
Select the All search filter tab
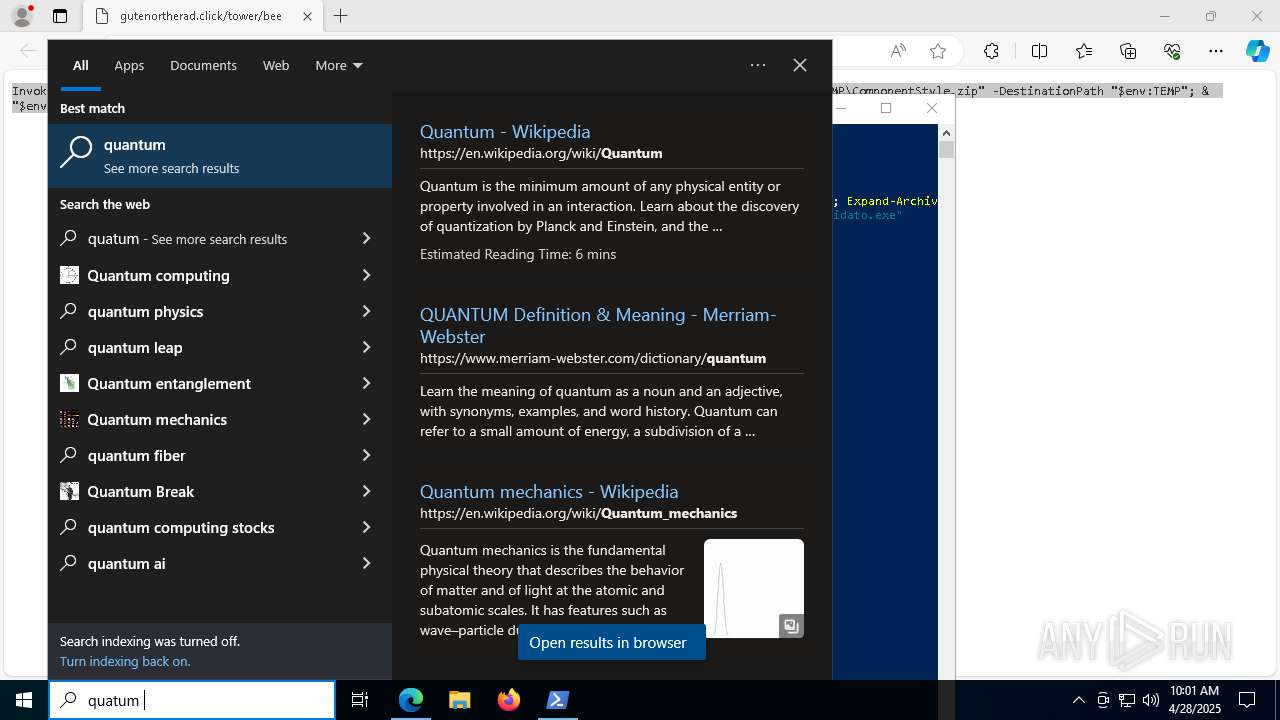(x=81, y=66)
